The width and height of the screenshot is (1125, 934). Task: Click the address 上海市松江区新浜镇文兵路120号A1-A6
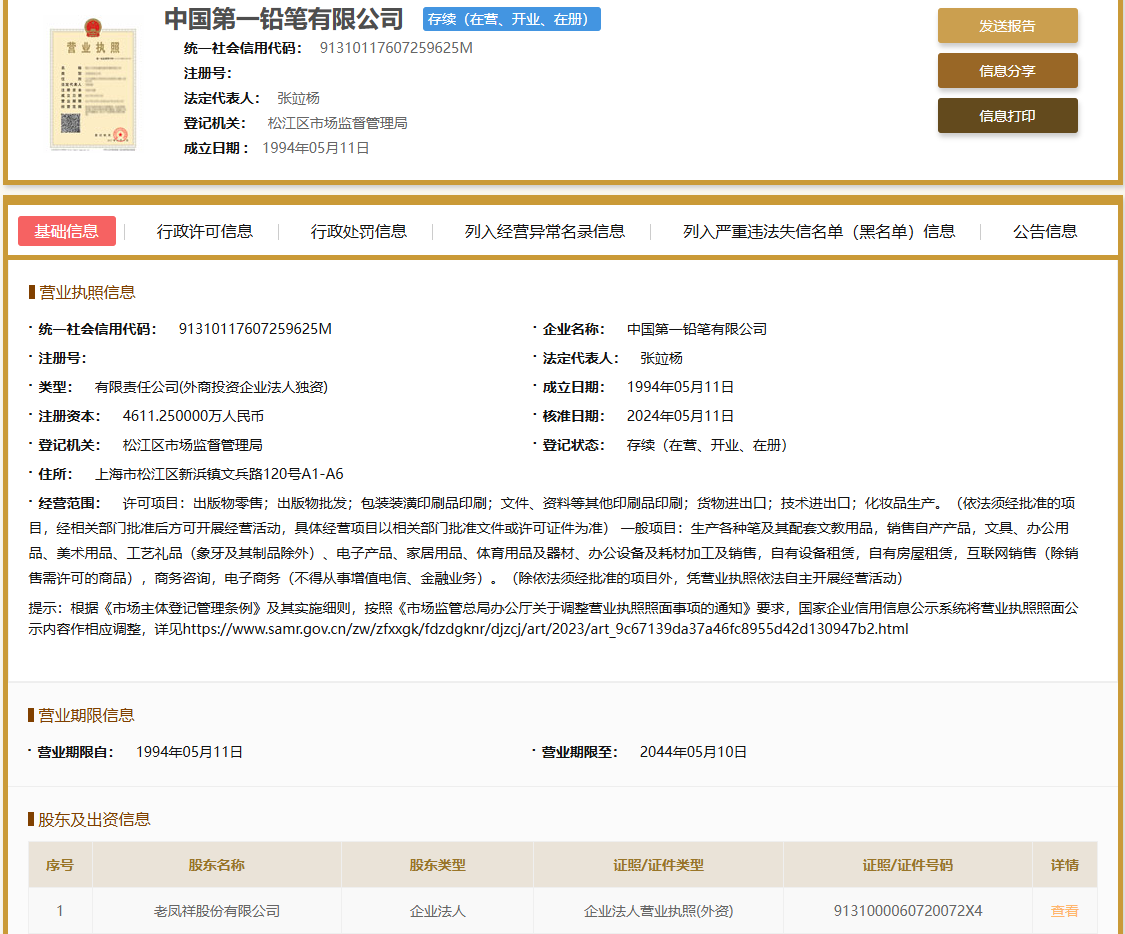tap(220, 474)
